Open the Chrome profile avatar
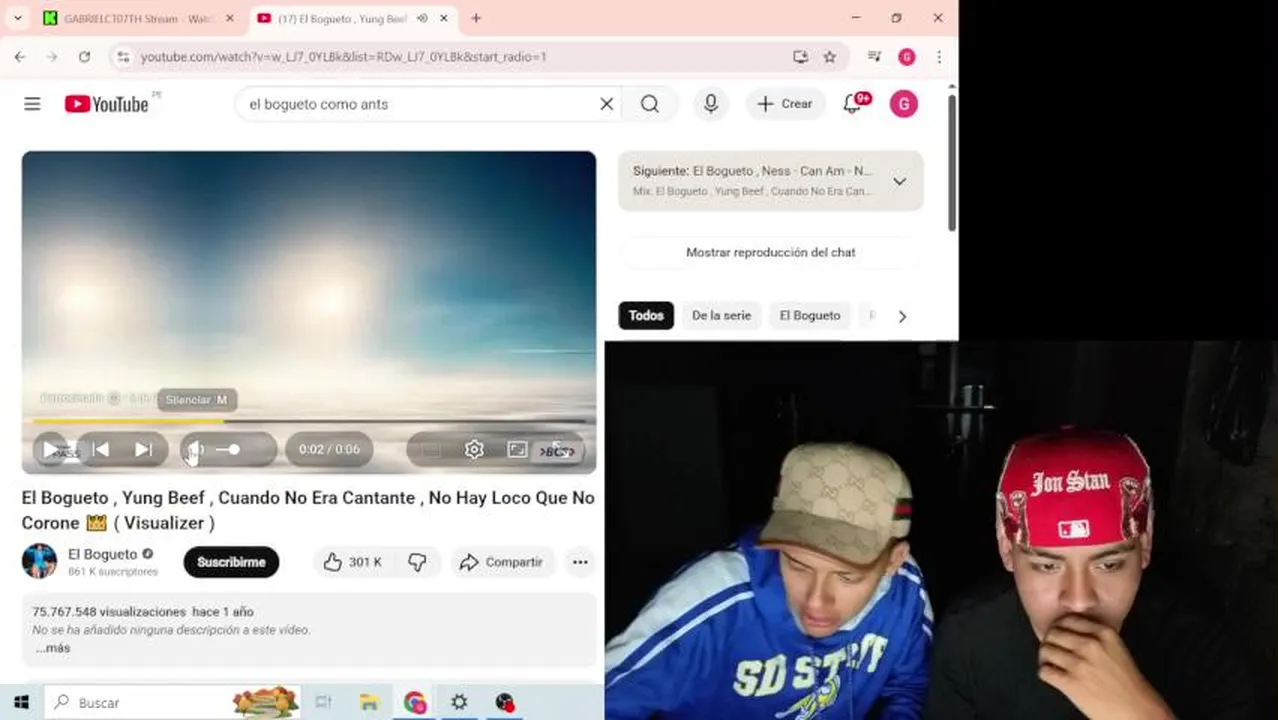 (x=907, y=57)
